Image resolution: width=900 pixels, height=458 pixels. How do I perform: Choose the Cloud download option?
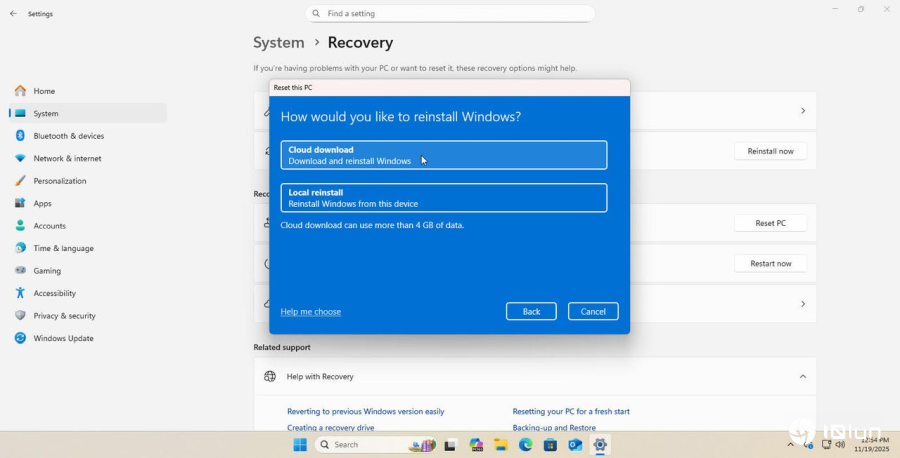click(443, 155)
